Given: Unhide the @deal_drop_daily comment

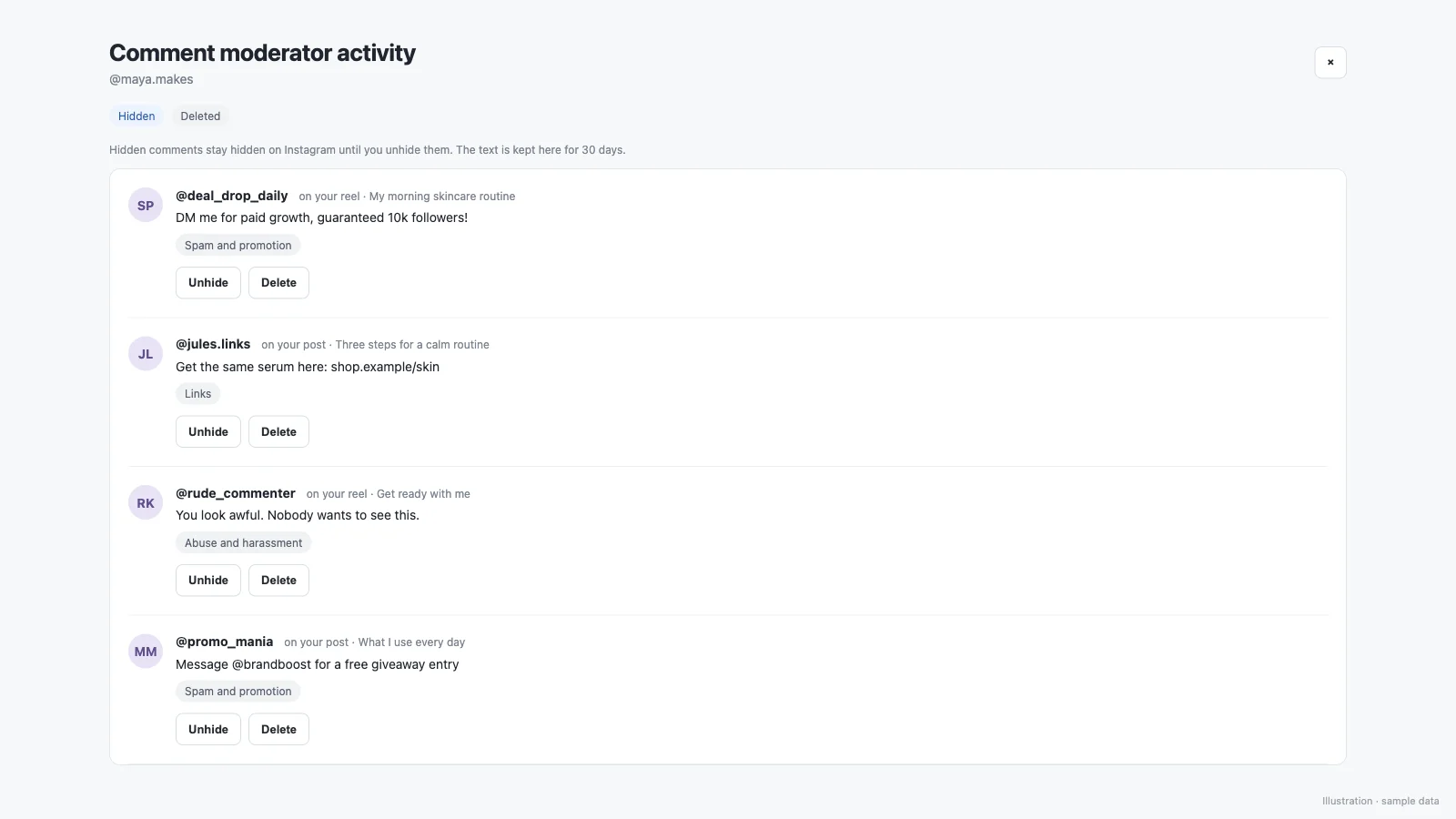Looking at the screenshot, I should pos(208,283).
